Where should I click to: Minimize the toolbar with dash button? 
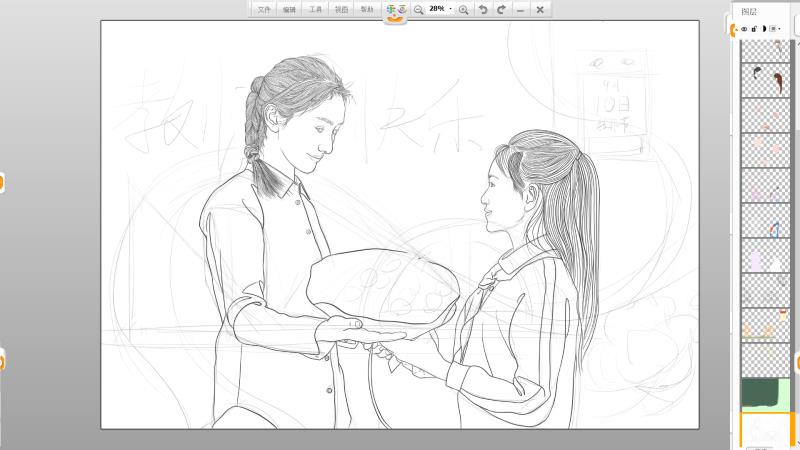(521, 9)
